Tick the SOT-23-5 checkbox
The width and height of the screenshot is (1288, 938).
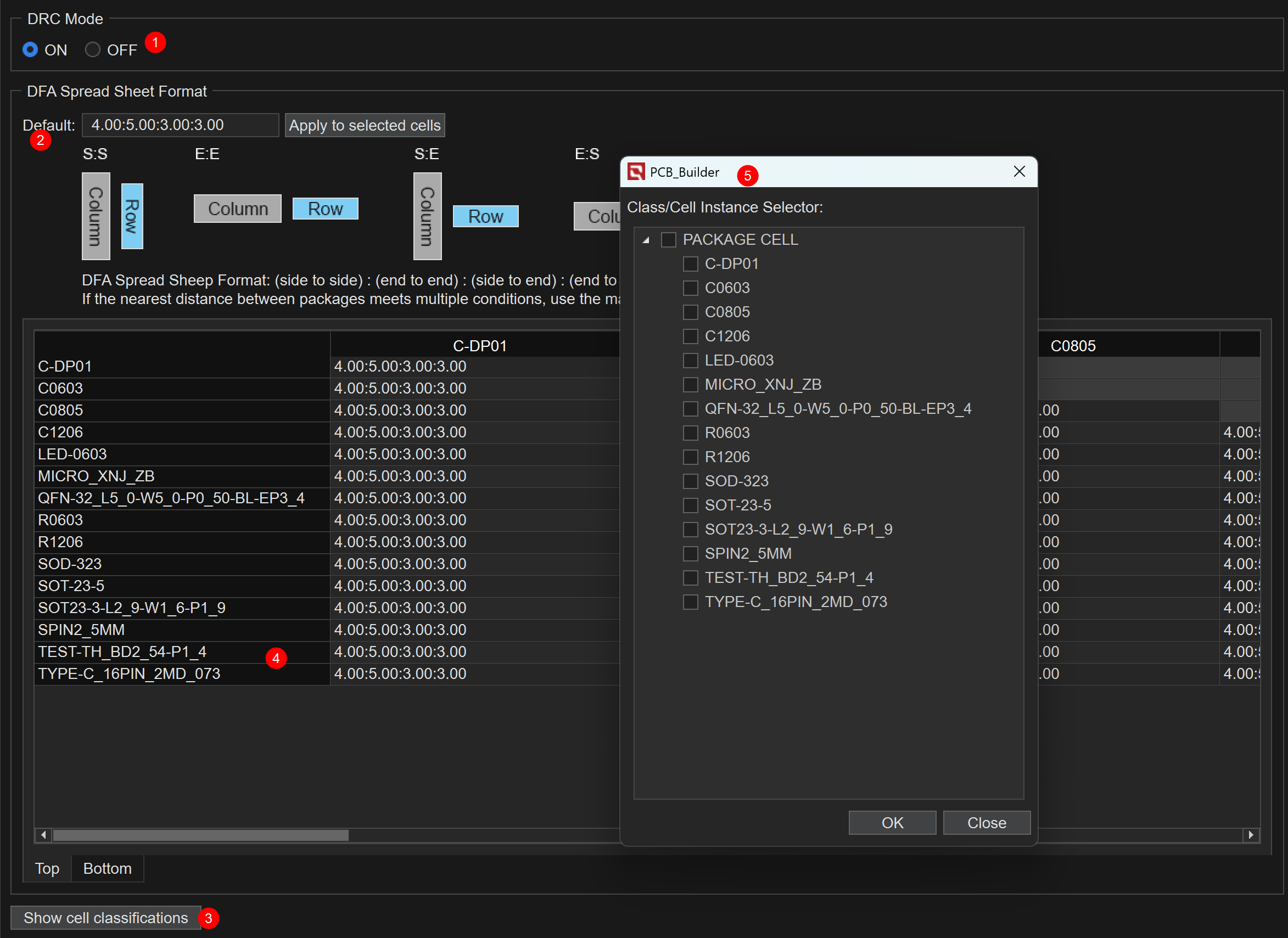[690, 505]
